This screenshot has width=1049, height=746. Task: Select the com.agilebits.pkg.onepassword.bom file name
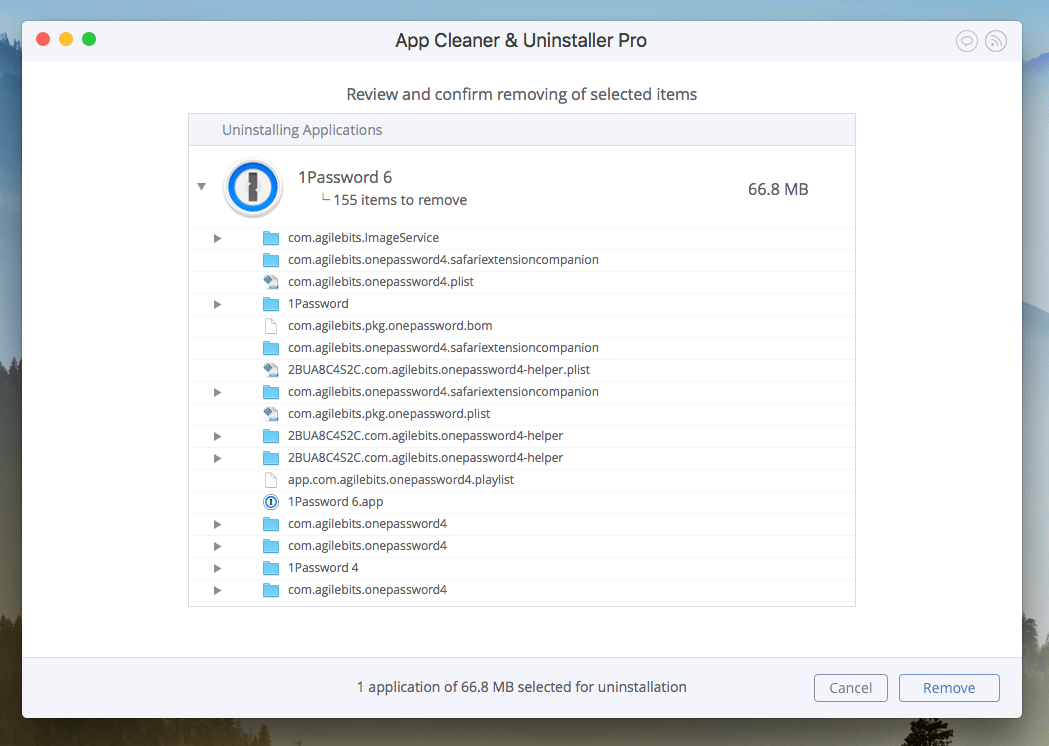click(x=390, y=326)
